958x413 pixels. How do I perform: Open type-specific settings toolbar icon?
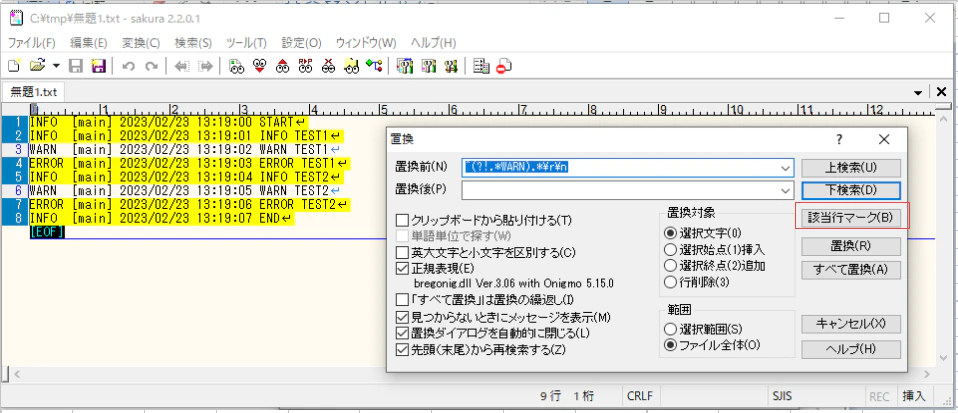click(429, 65)
